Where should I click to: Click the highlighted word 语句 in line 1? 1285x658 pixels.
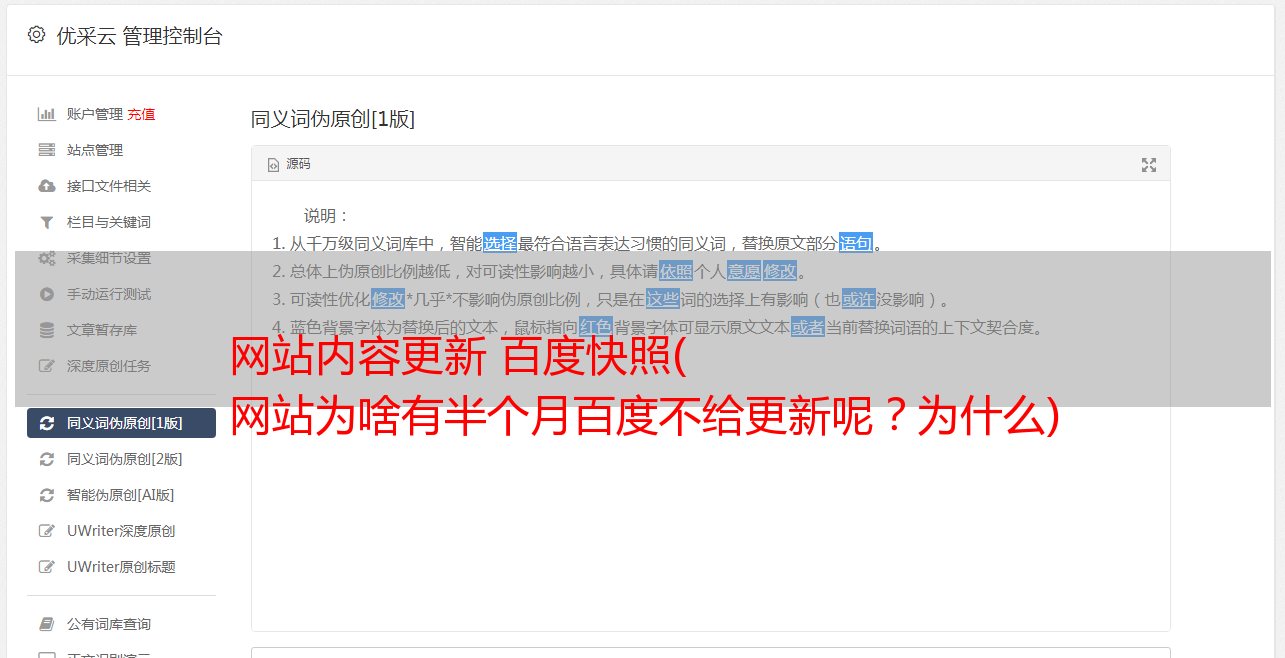pos(856,243)
